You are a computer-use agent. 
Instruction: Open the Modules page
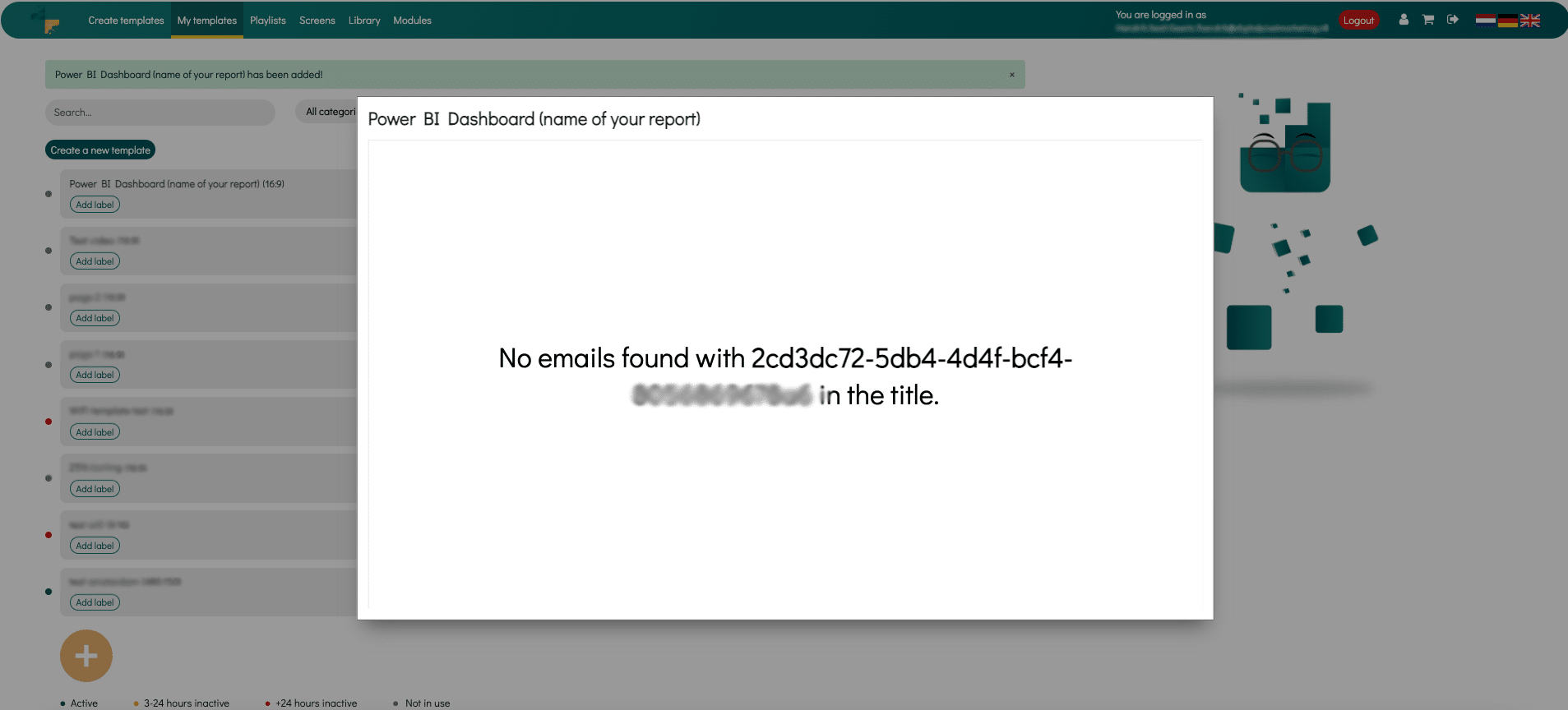(412, 21)
